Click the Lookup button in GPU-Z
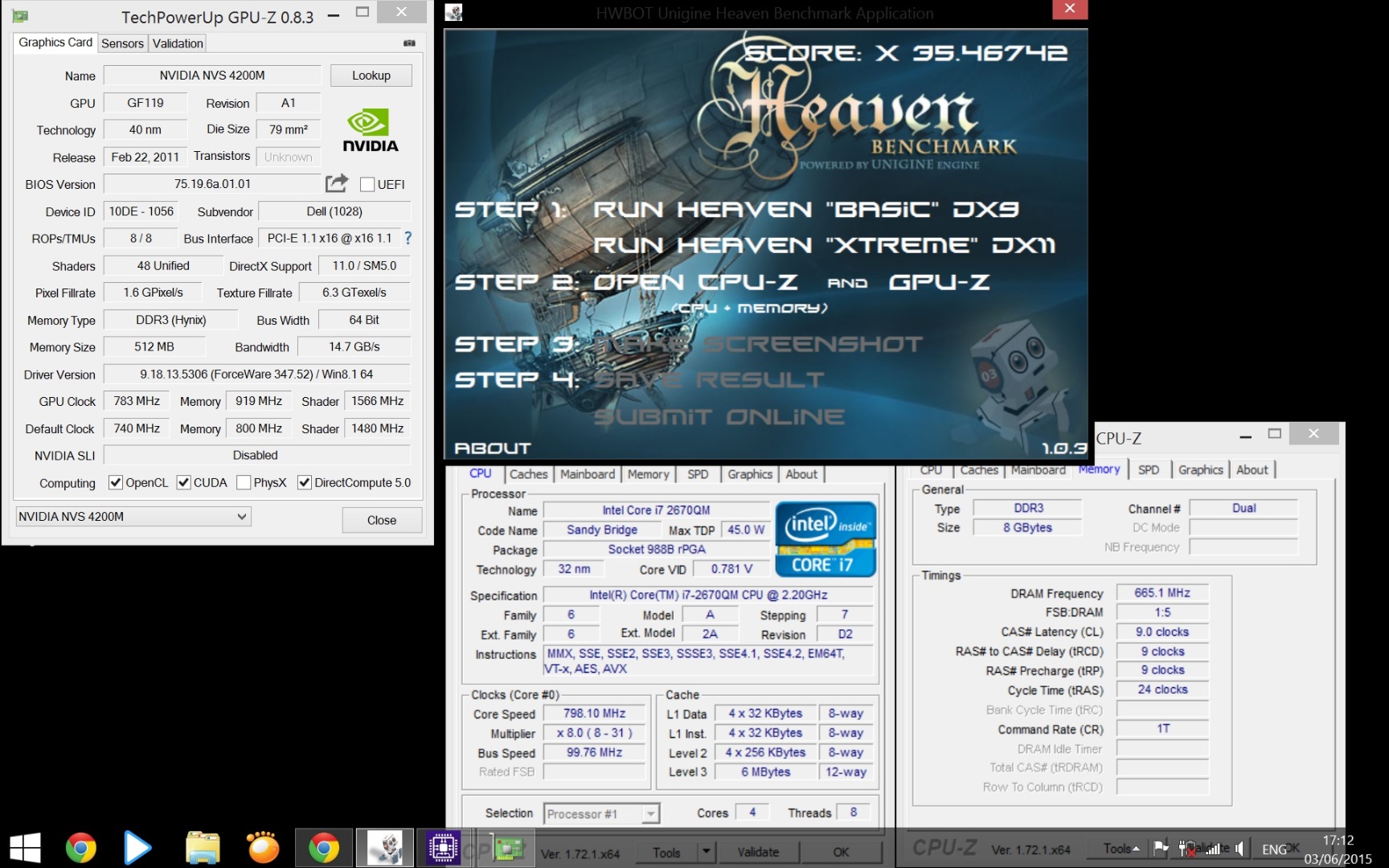Image resolution: width=1389 pixels, height=868 pixels. (371, 76)
